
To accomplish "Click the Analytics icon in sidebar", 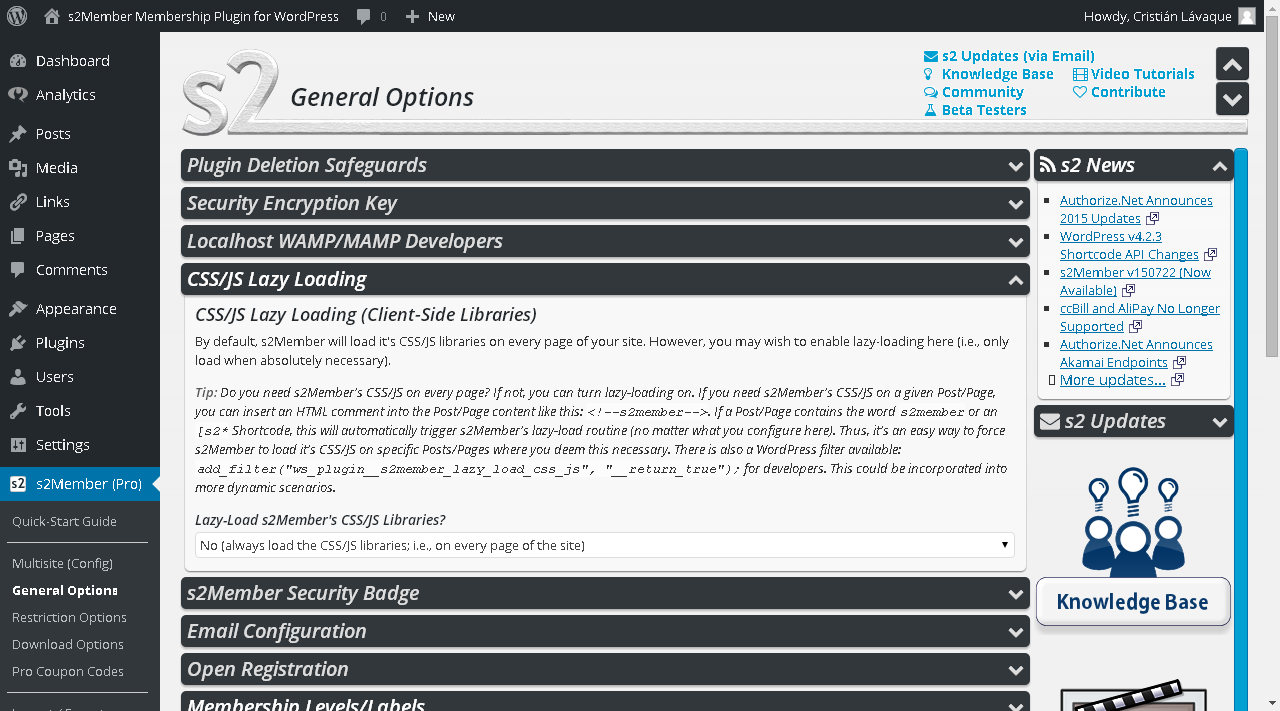I will [18, 95].
